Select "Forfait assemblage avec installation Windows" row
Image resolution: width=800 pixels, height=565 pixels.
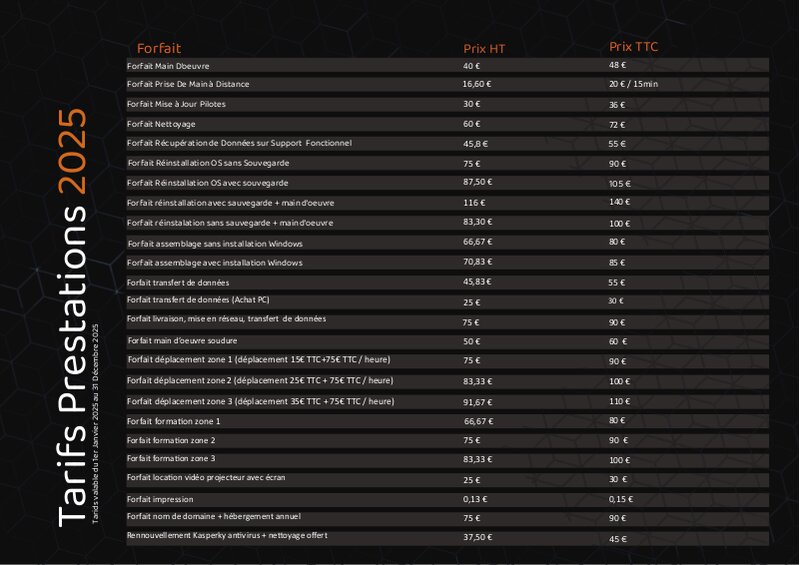click(x=214, y=263)
